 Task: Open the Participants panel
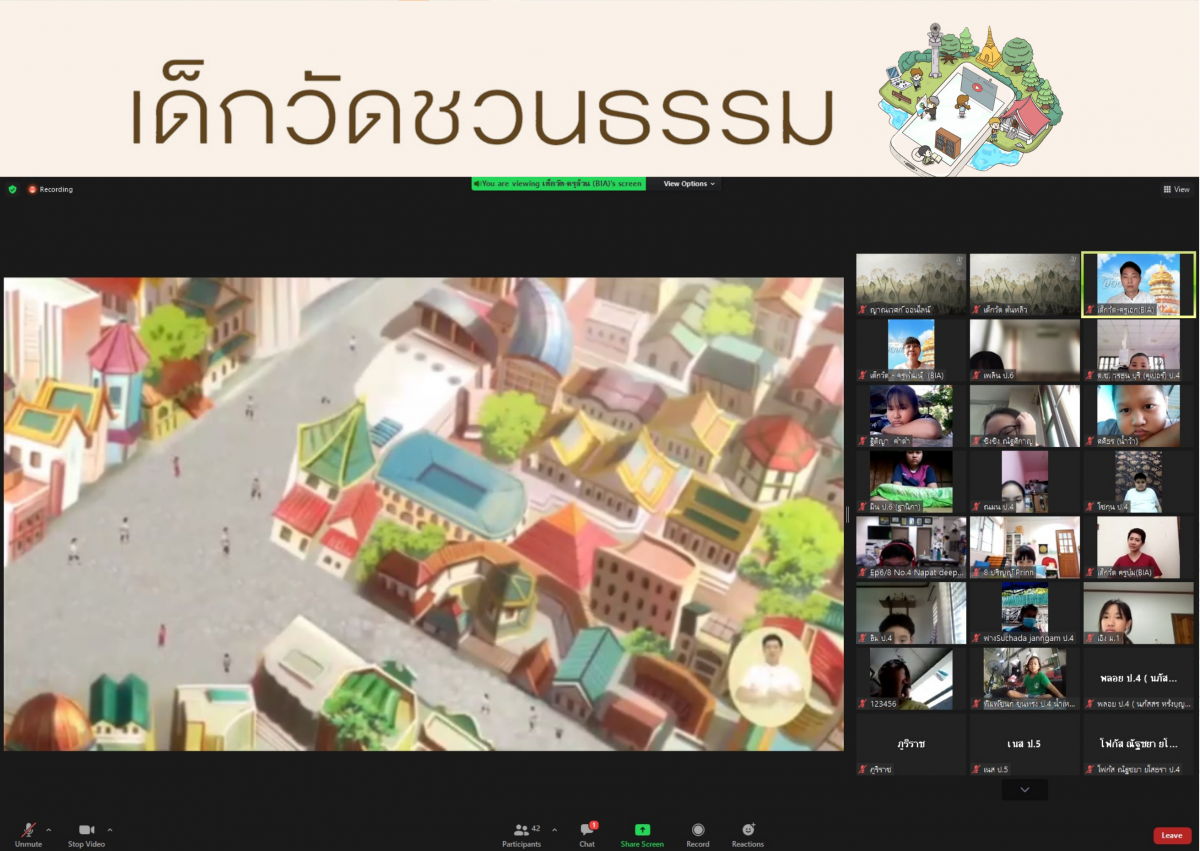[x=521, y=831]
